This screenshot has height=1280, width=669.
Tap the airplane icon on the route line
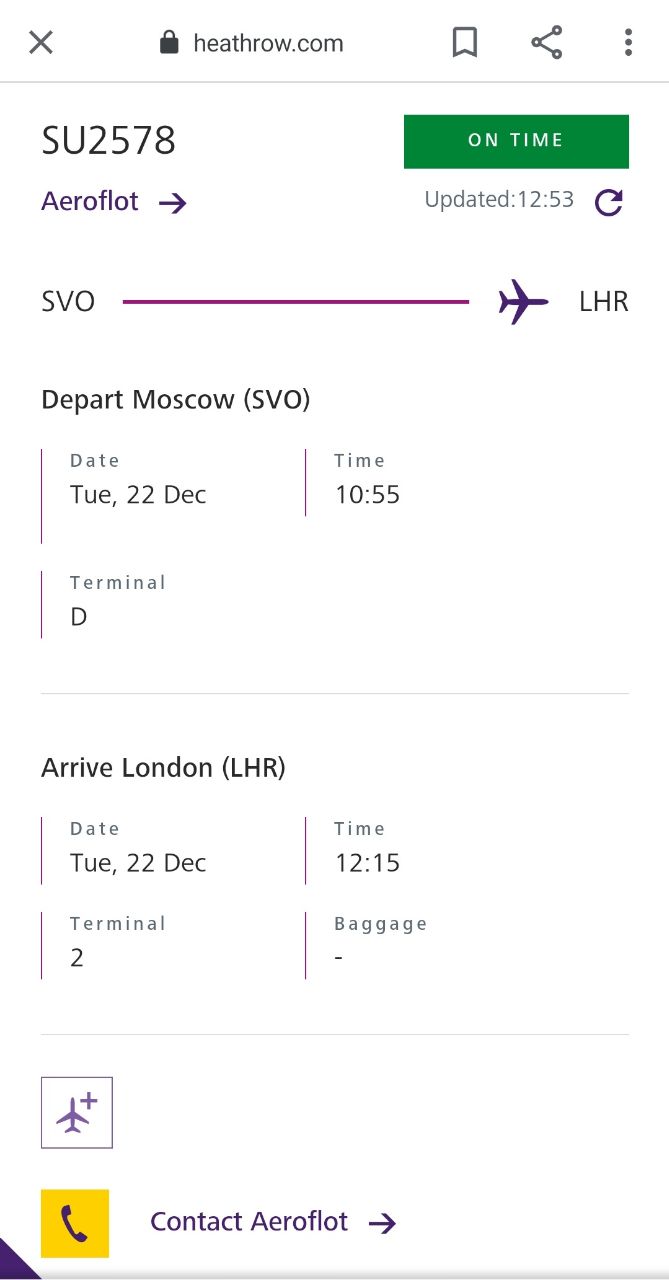click(x=524, y=301)
